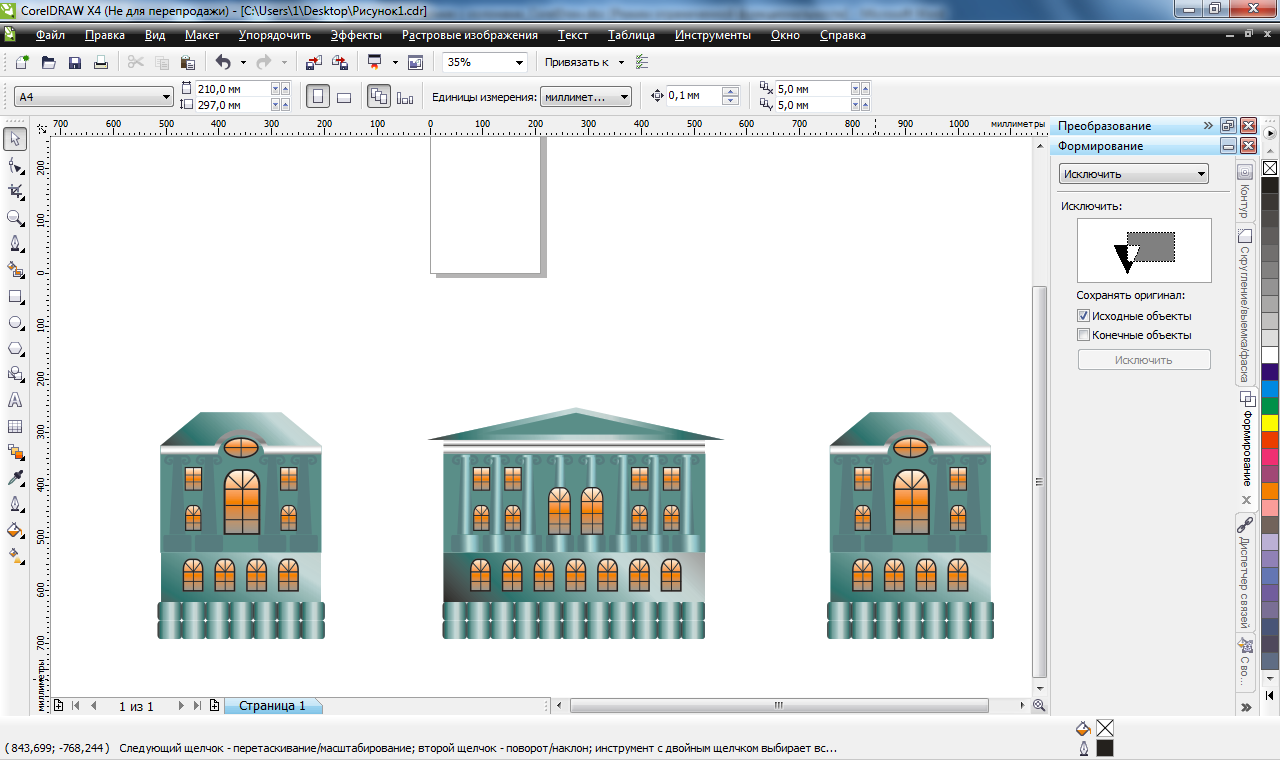Click the Print icon in toolbar
Viewport: 1280px width, 760px height.
(x=100, y=63)
